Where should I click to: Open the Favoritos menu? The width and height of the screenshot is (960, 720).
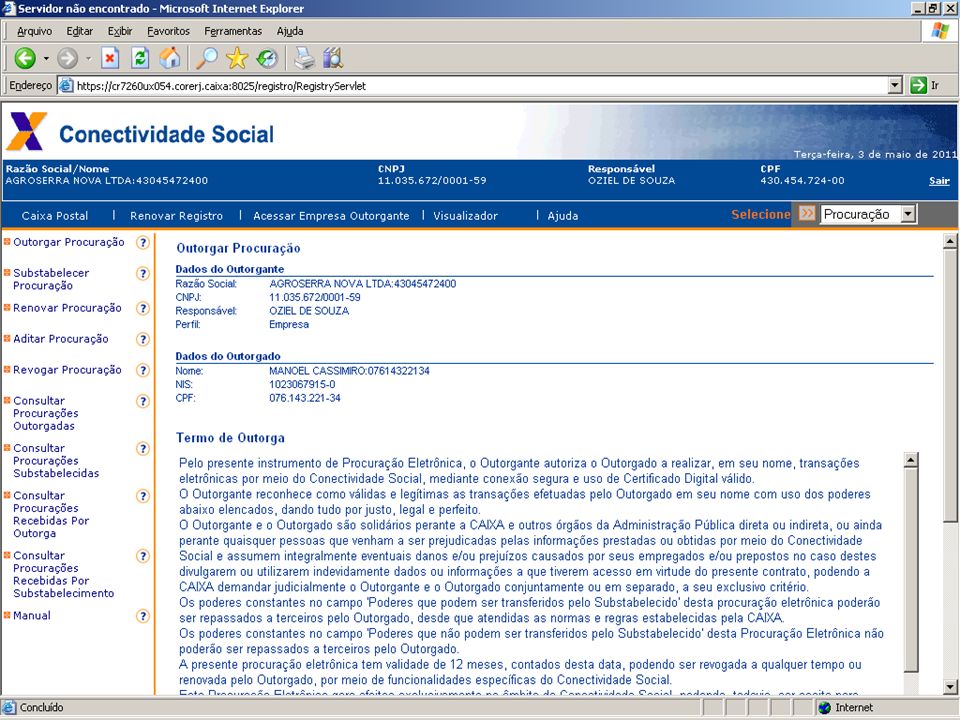pos(168,31)
